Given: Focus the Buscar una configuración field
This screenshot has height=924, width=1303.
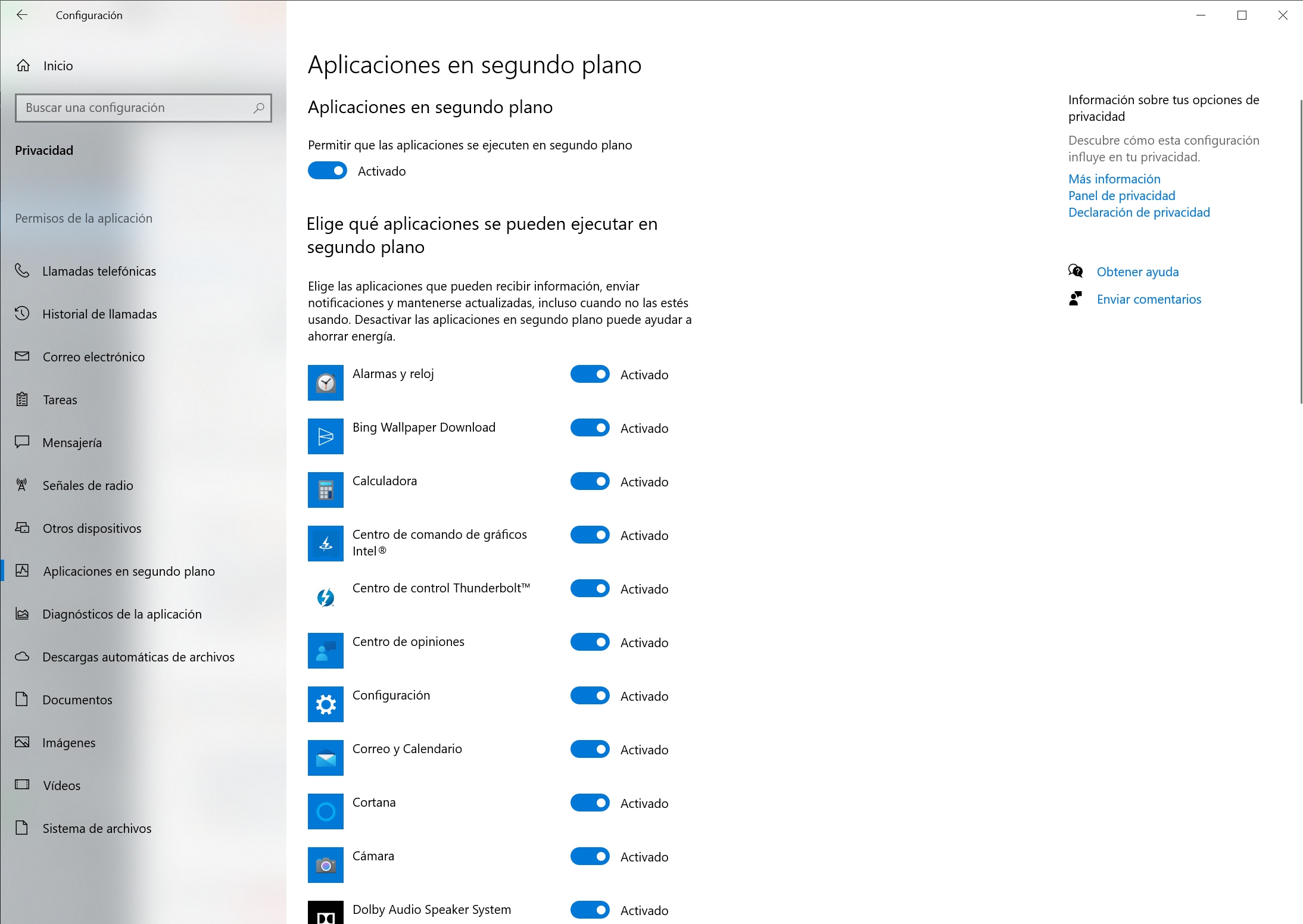Looking at the screenshot, I should pos(144,108).
